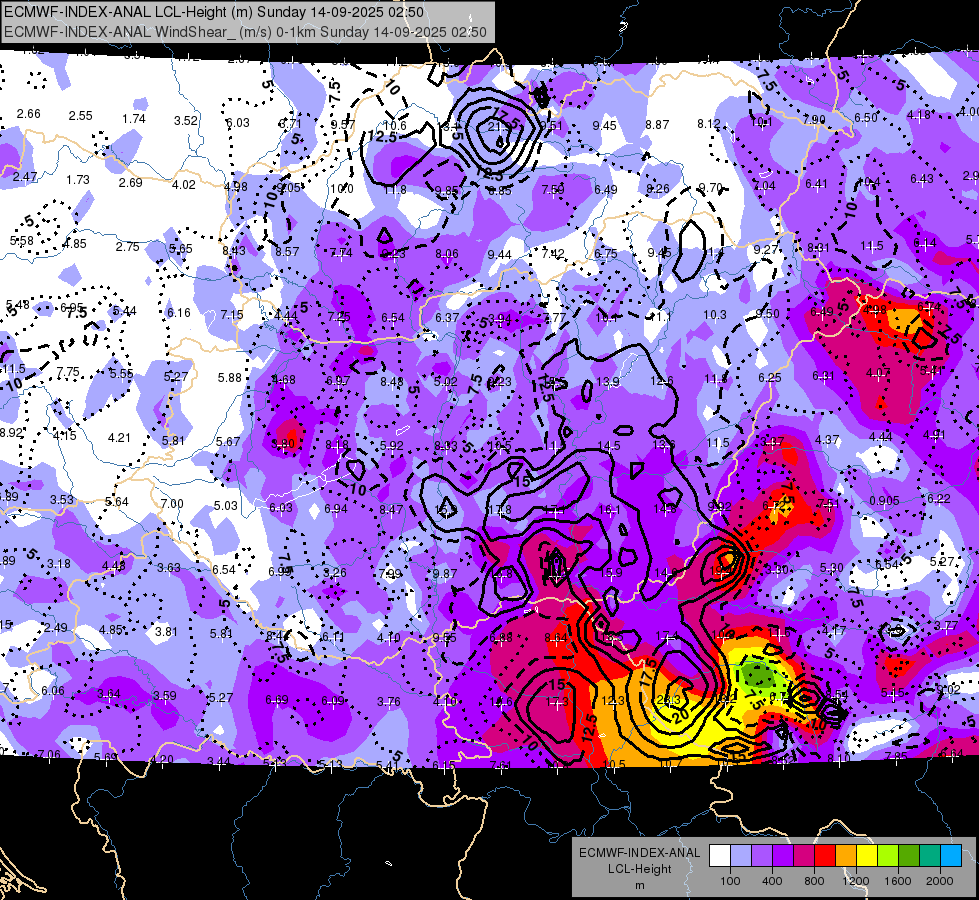Image resolution: width=979 pixels, height=900 pixels.
Task: Select the grid value 1.73
Action: 78,180
